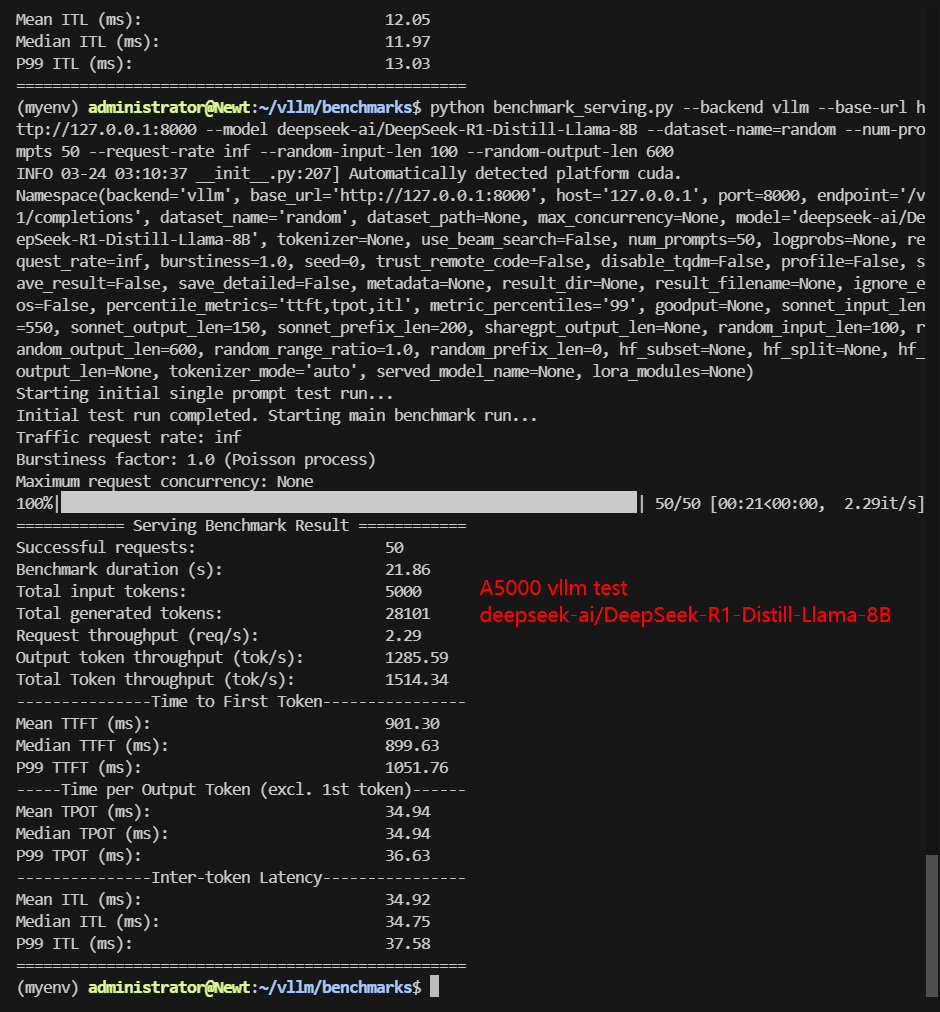The height and width of the screenshot is (1012, 940).
Task: Click the bottom Mean ITL value 34.92
Action: coord(407,899)
